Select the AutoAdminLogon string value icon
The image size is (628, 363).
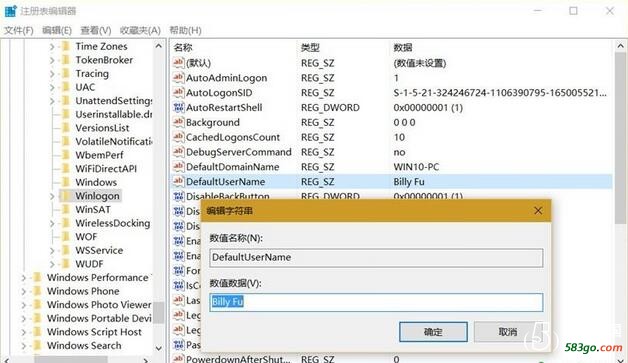point(178,78)
